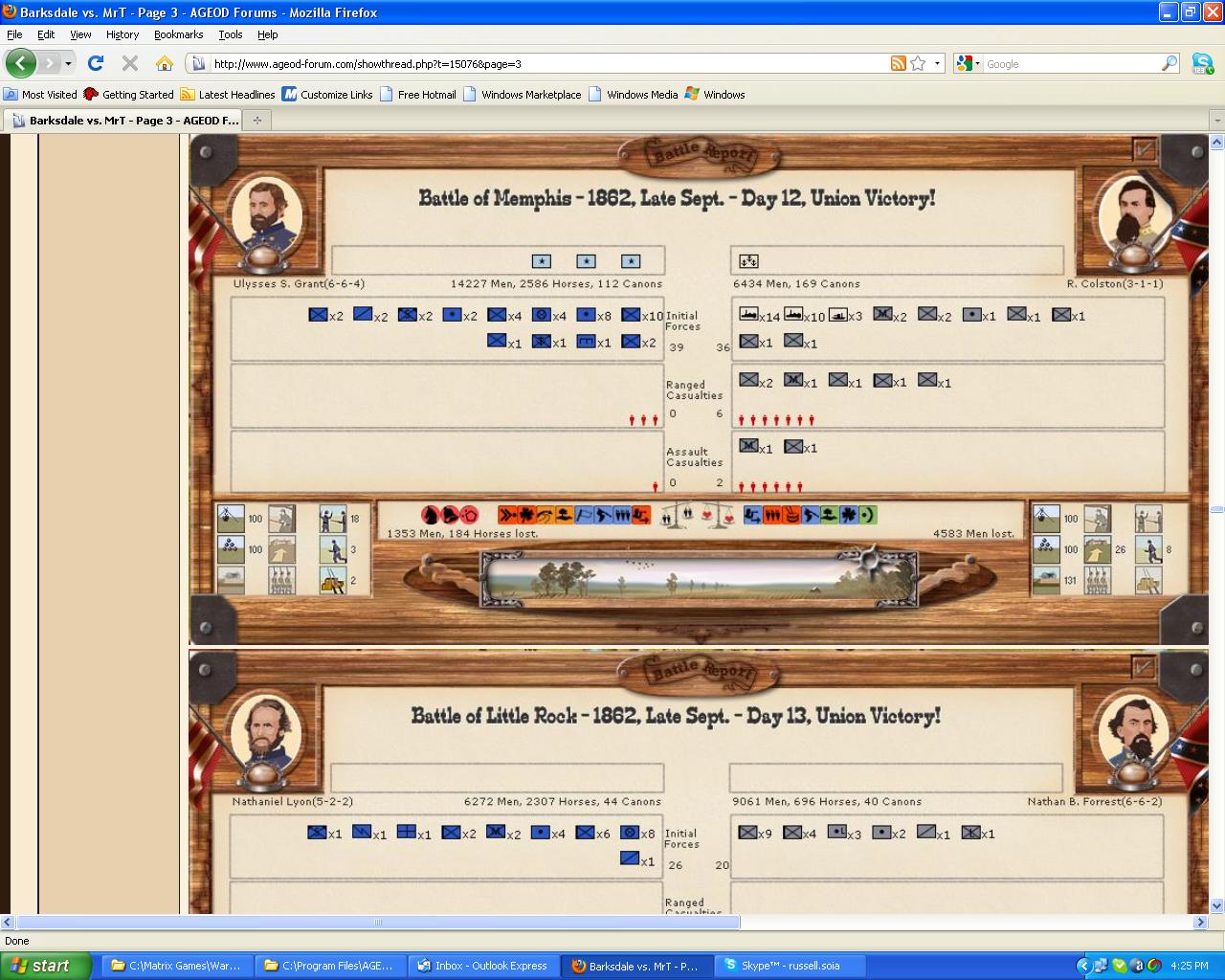This screenshot has height=980, width=1225.
Task: Switch to Inbox - Outlook Express in taskbar
Action: point(482,966)
